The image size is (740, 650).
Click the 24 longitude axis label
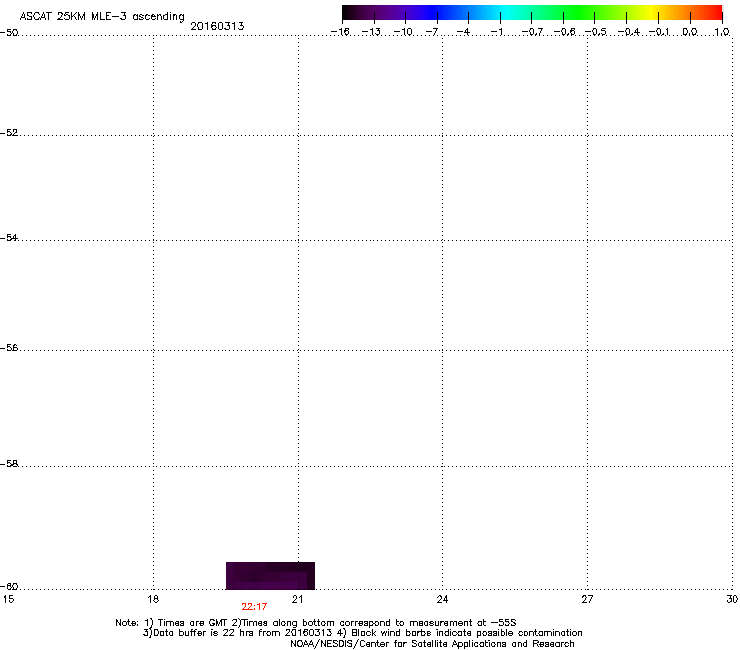click(x=442, y=599)
